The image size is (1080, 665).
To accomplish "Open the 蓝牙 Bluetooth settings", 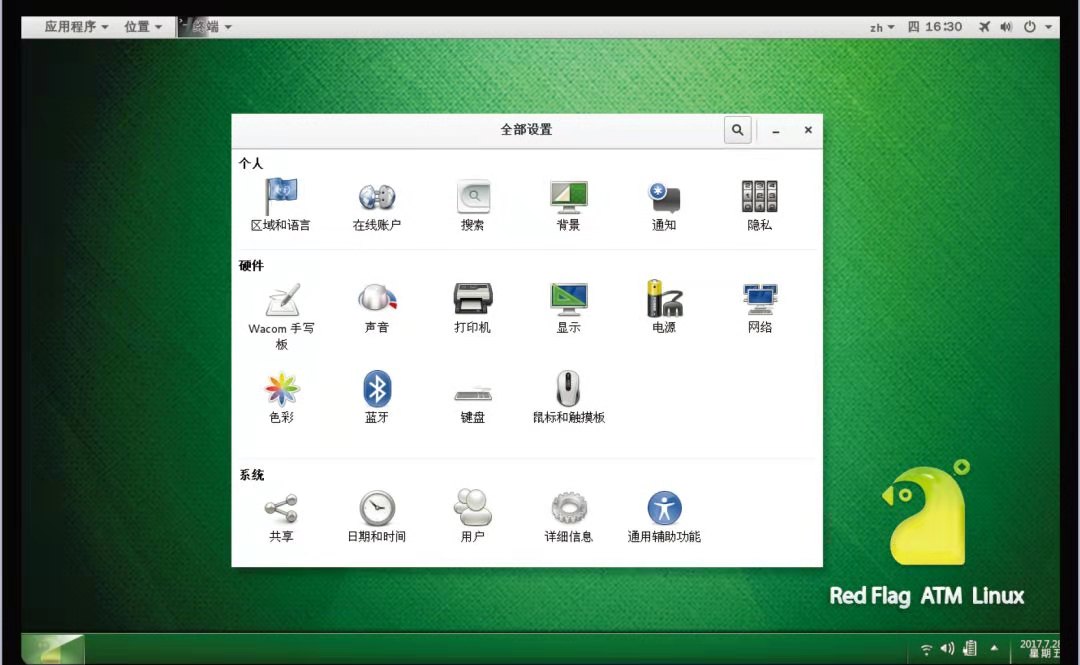I will (377, 398).
